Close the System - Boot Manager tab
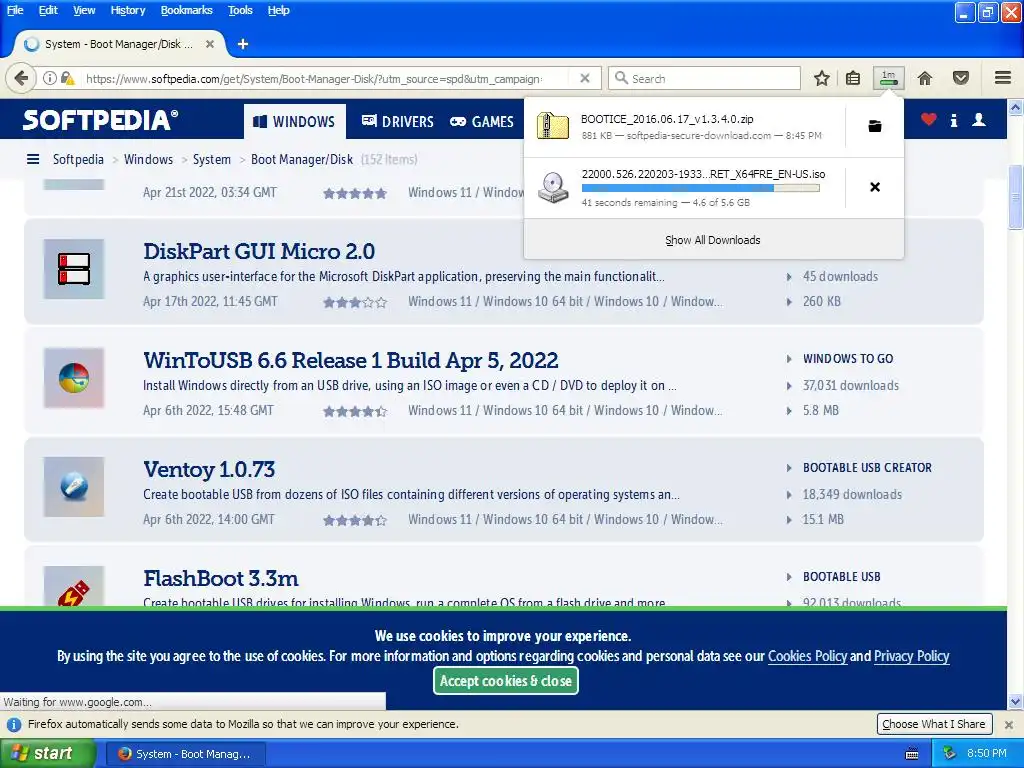 [210, 44]
